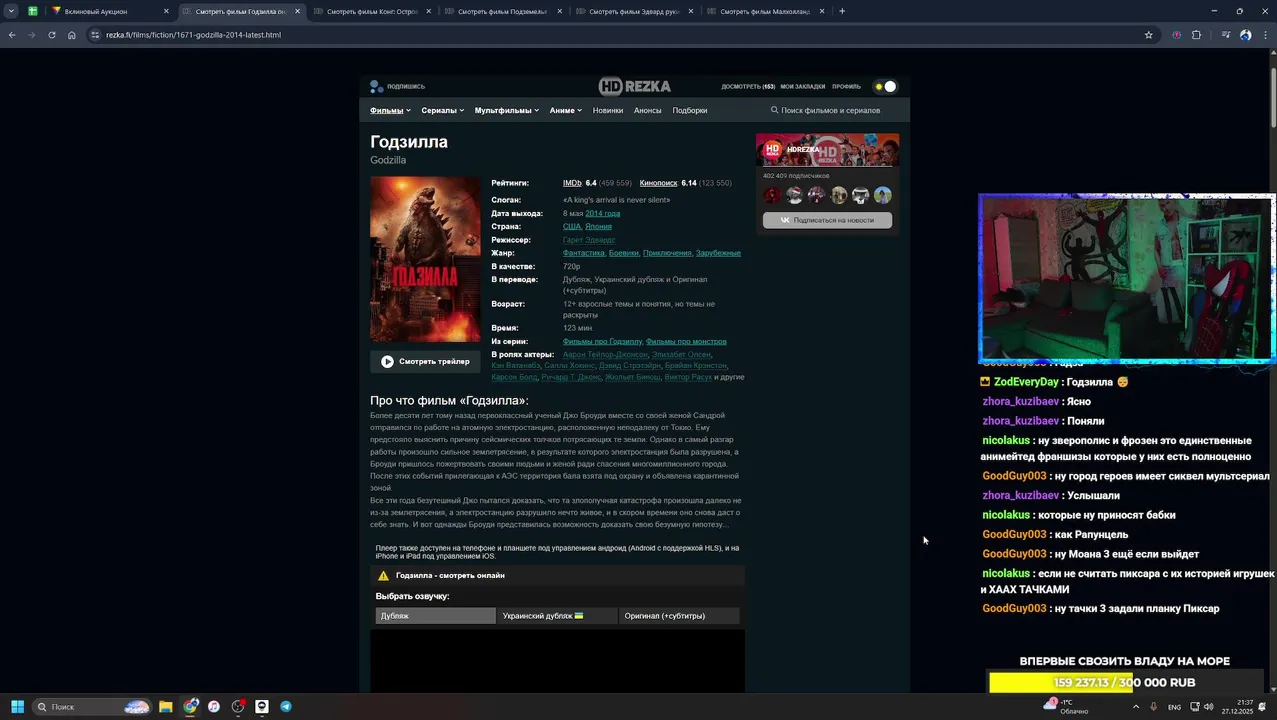
Task: Open the Досмотреть (153) list
Action: pyautogui.click(x=748, y=87)
